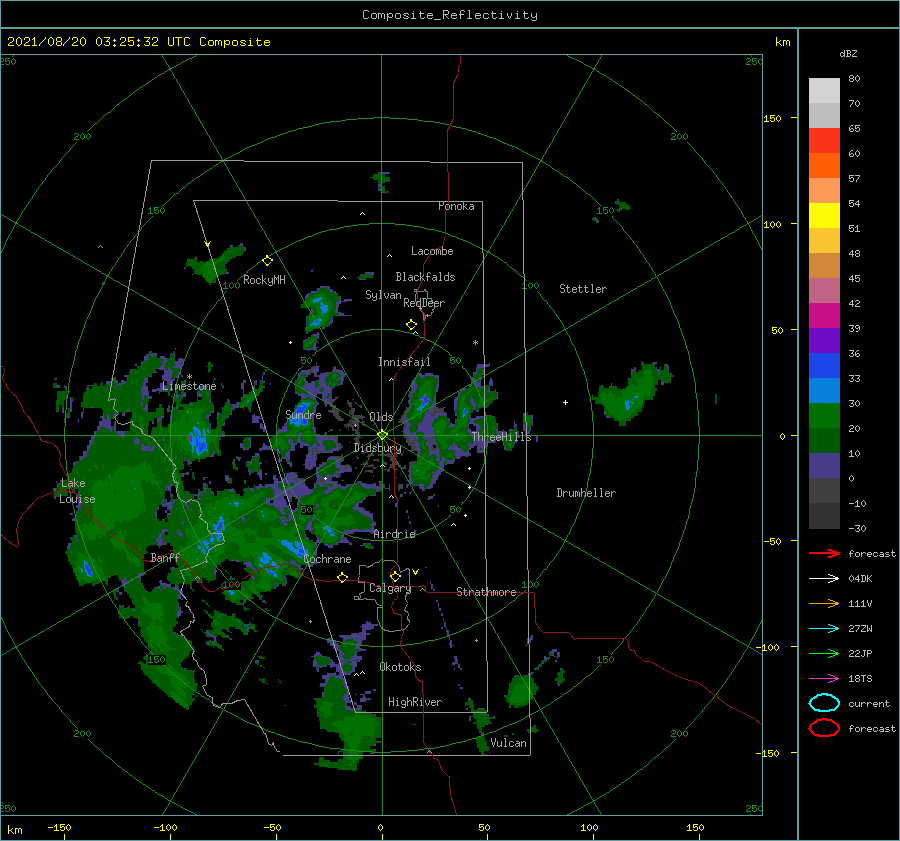900x841 pixels.
Task: Click the Okotoks label
Action: [x=400, y=667]
